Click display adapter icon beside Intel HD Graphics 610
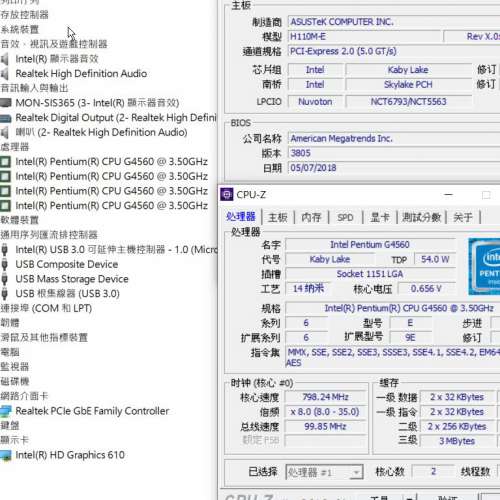Viewport: 500px width, 500px height. tap(6, 455)
